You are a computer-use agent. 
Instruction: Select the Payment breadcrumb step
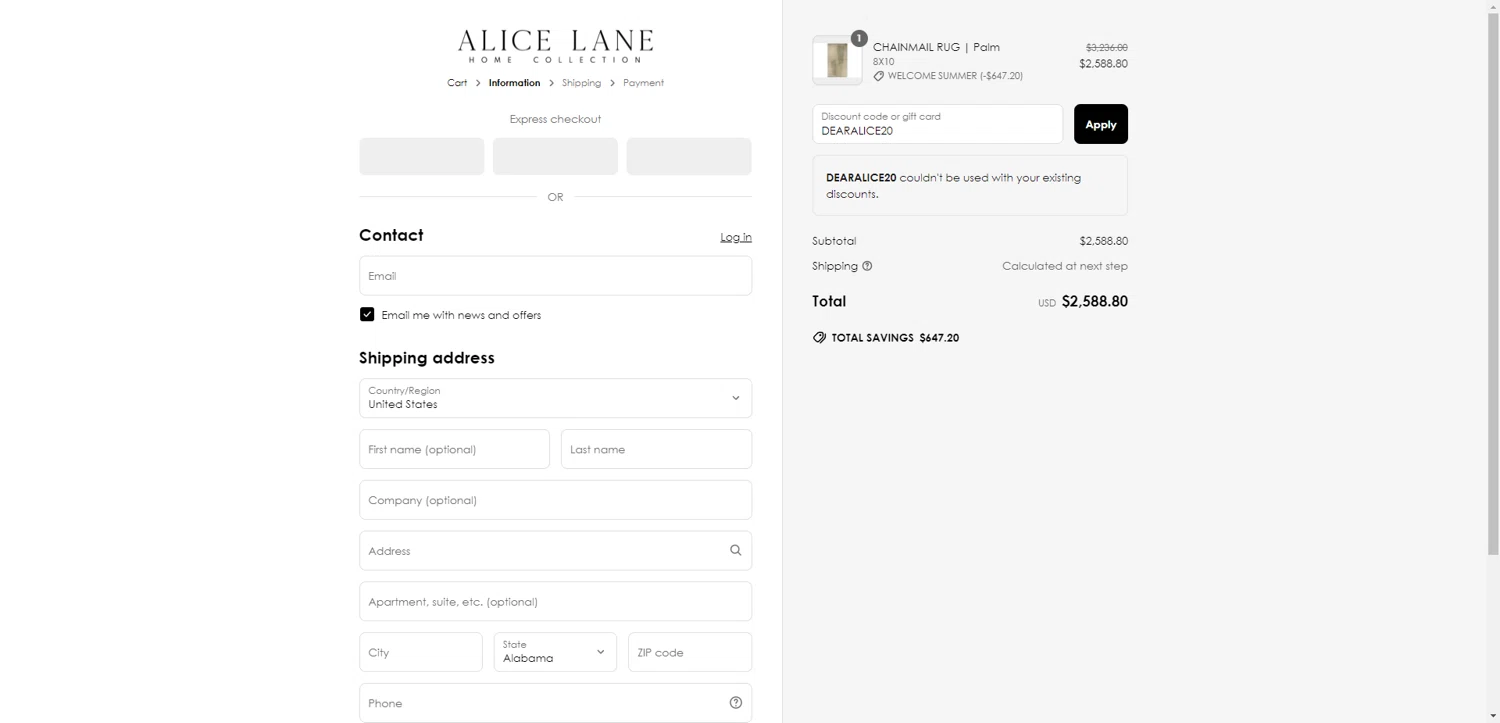coord(643,83)
